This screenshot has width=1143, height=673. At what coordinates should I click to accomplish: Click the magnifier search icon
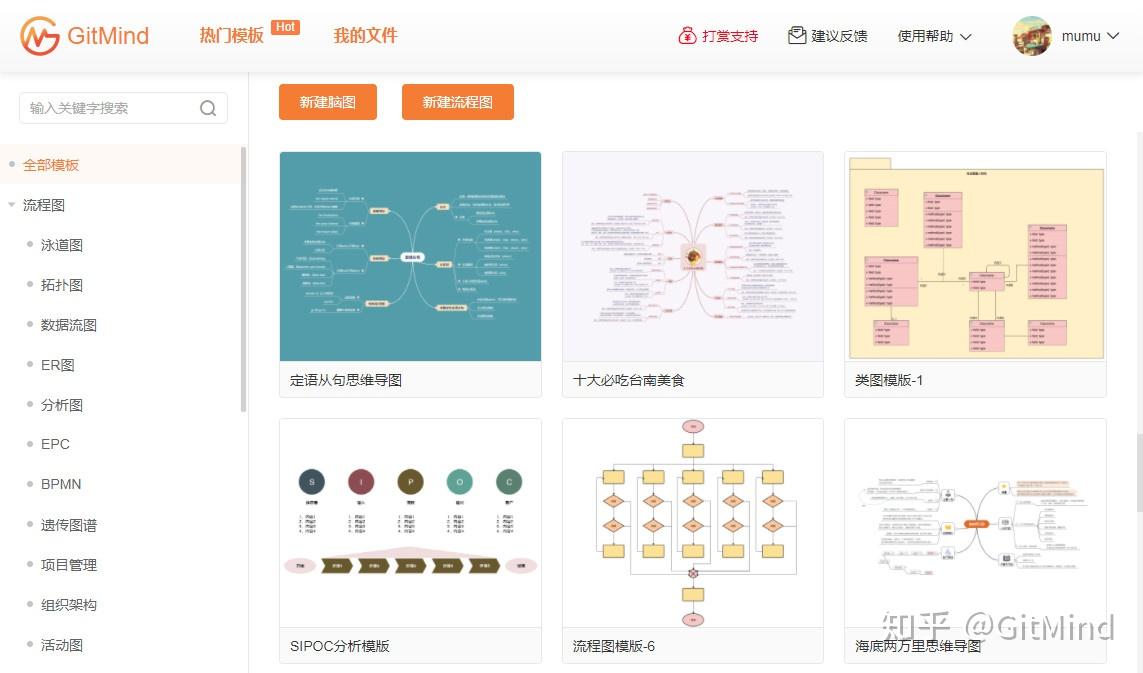coord(208,108)
